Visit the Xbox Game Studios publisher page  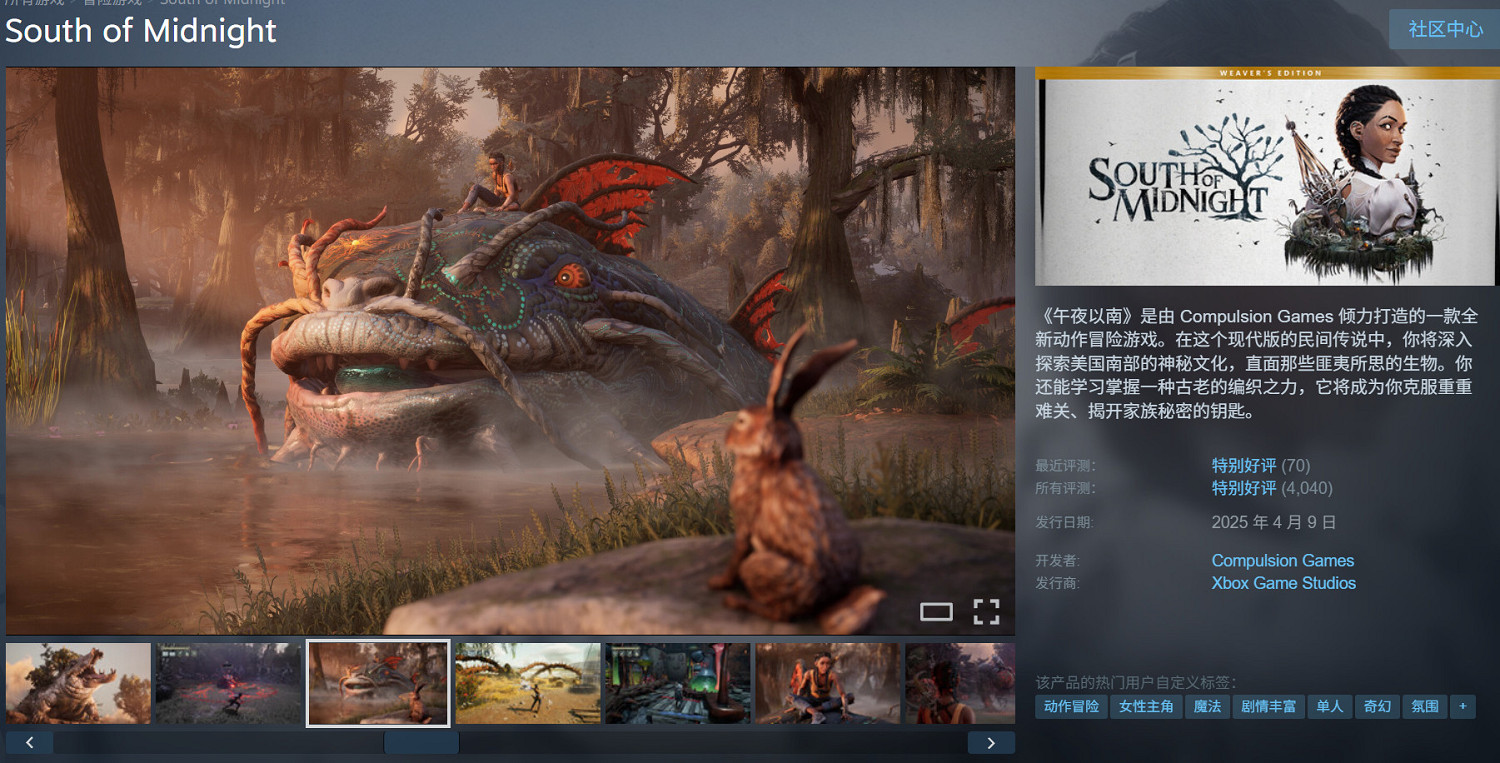[1283, 583]
